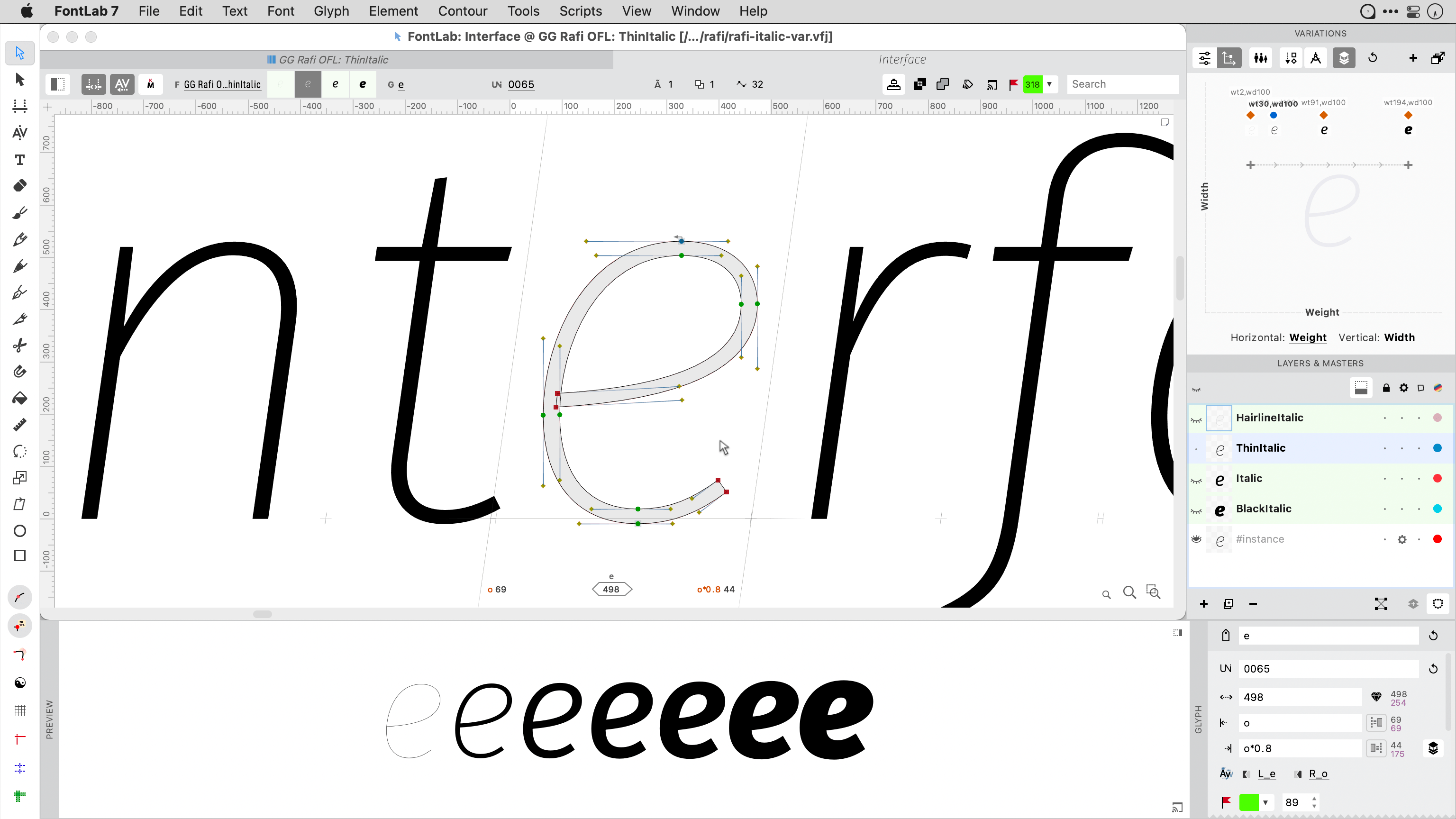
Task: Click the right sidebearing field o*0.8
Action: coord(1300,749)
